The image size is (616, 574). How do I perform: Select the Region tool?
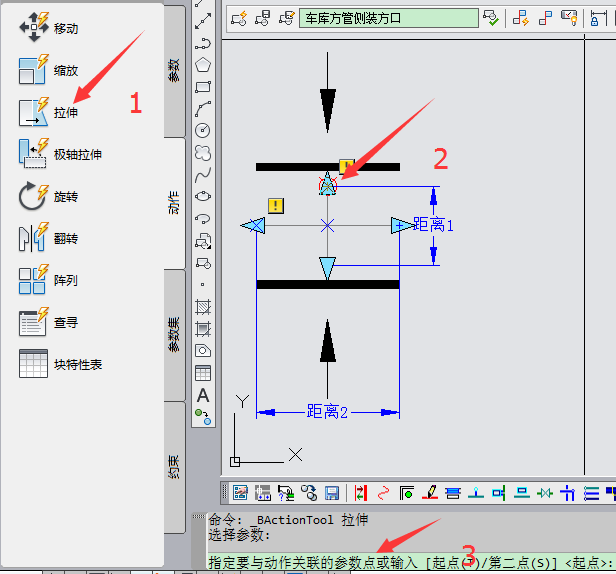pyautogui.click(x=203, y=351)
